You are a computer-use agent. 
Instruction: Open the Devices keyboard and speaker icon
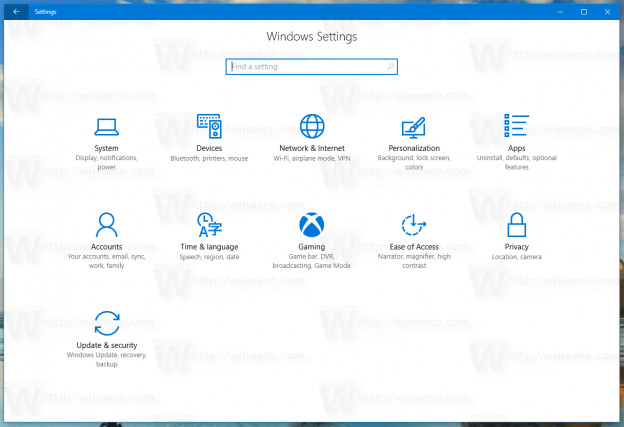(x=209, y=126)
